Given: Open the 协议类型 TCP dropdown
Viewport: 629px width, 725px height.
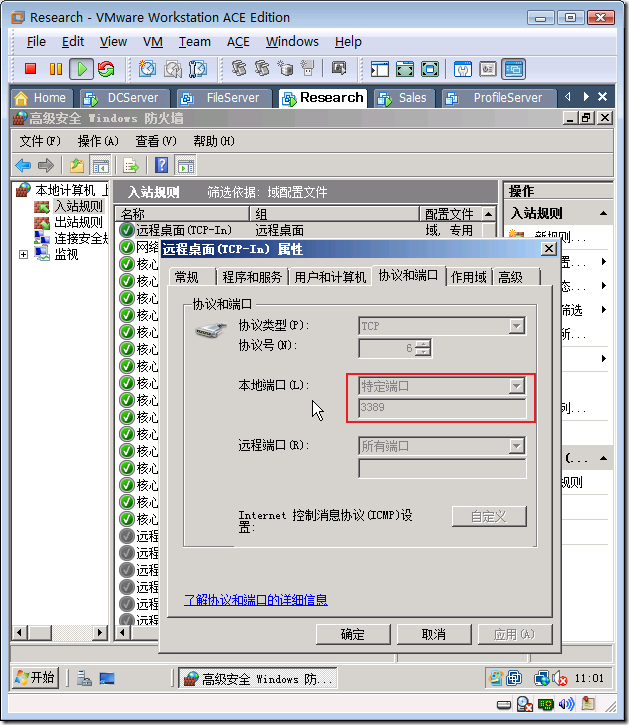Looking at the screenshot, I should (516, 326).
